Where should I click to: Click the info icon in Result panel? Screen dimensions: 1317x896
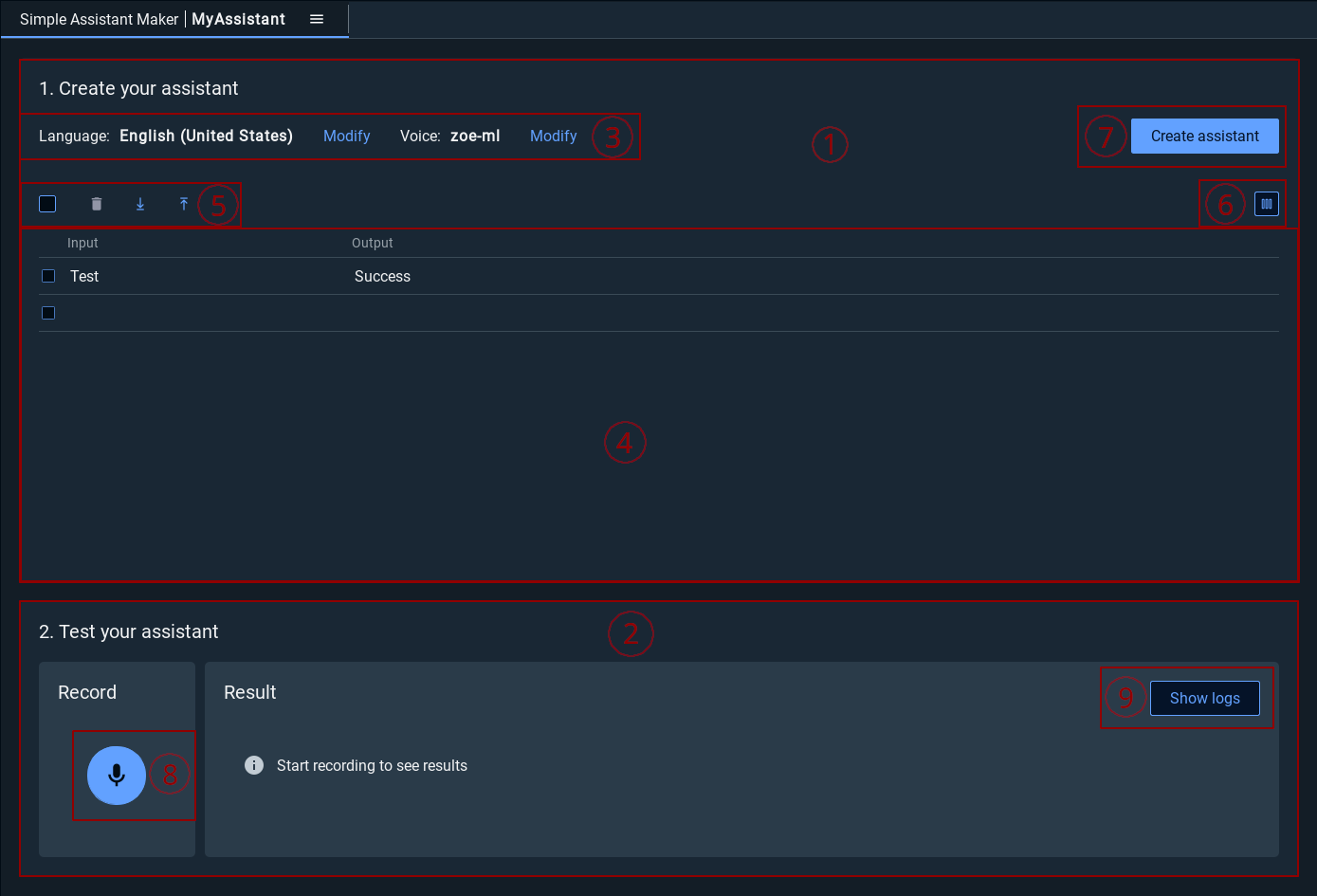pos(254,765)
